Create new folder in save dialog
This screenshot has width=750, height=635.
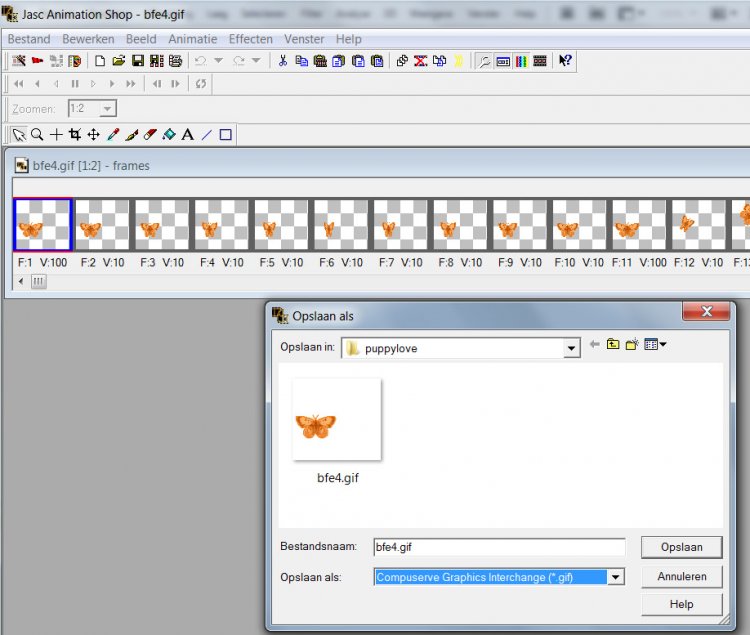(x=634, y=345)
